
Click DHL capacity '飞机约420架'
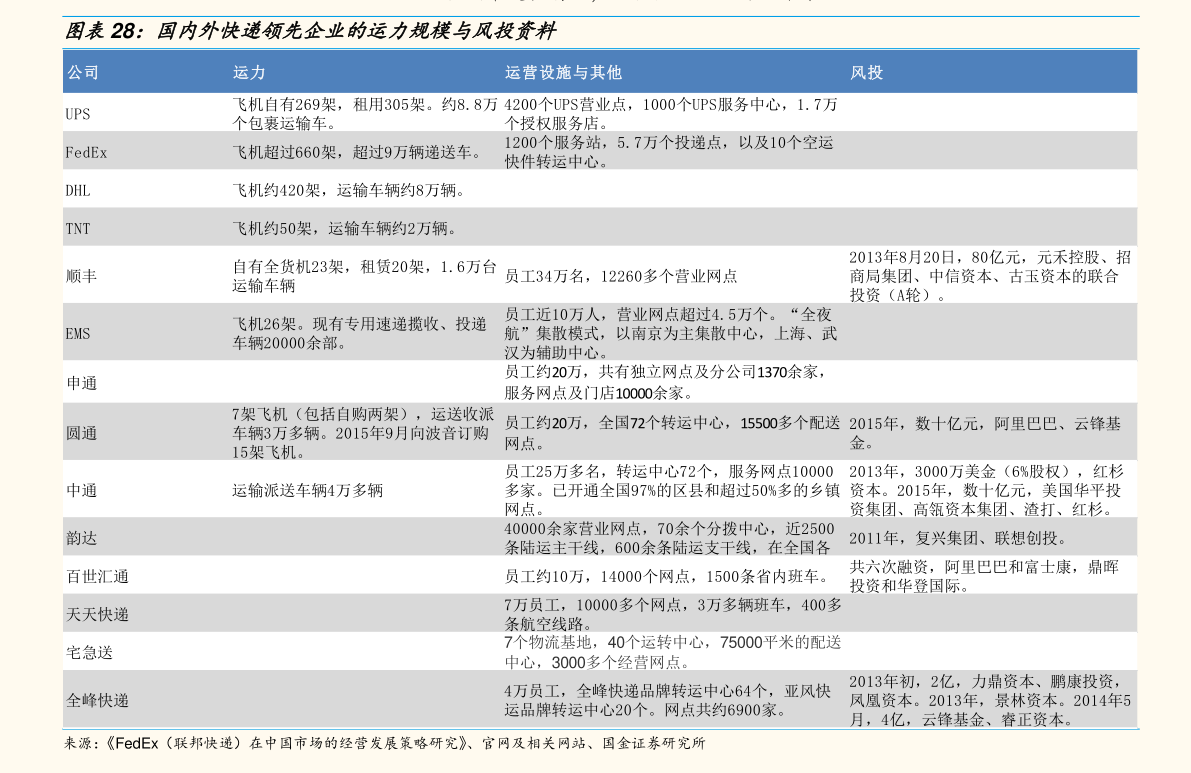tap(276, 191)
